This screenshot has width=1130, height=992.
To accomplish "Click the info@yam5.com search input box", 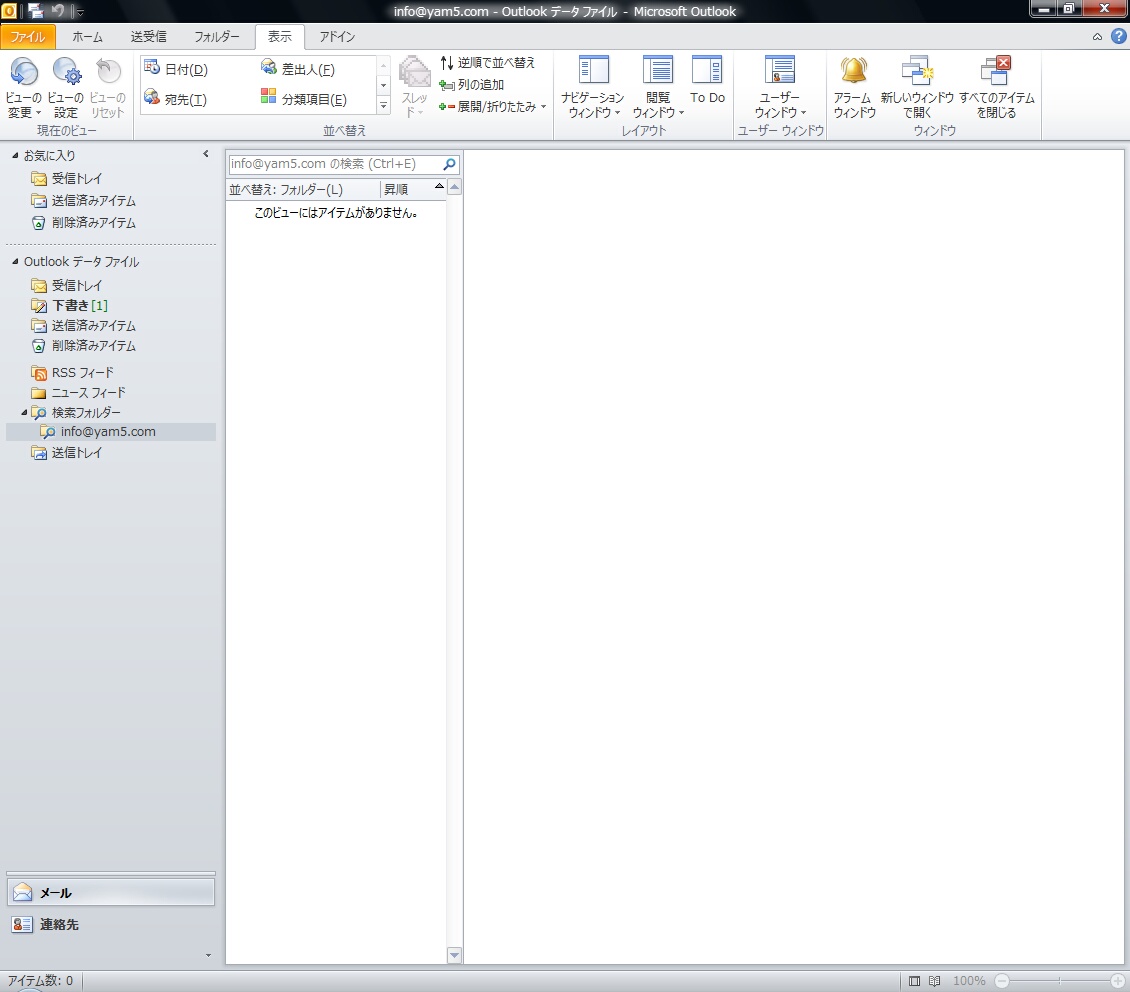I will (334, 164).
